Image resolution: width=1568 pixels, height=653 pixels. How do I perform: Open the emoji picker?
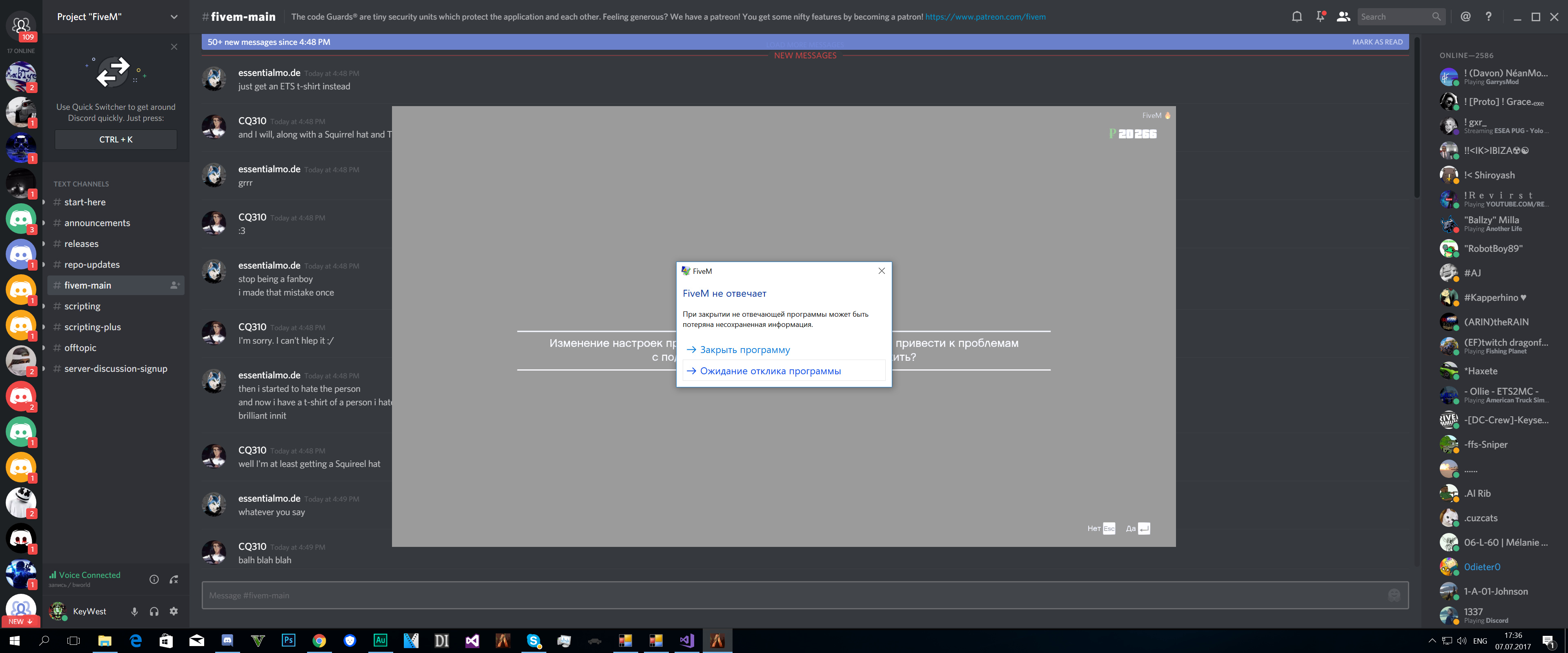(1393, 595)
